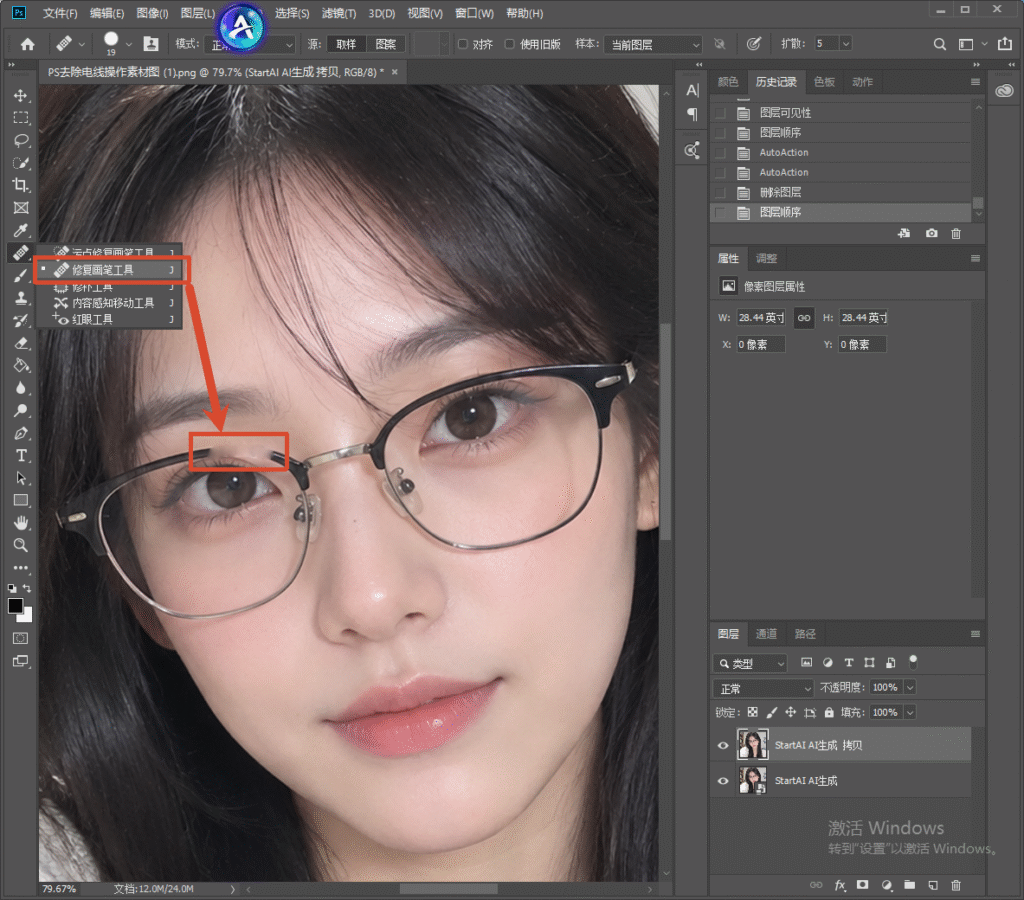Select the Move tool in toolbar
Image resolution: width=1024 pixels, height=900 pixels.
(x=21, y=95)
